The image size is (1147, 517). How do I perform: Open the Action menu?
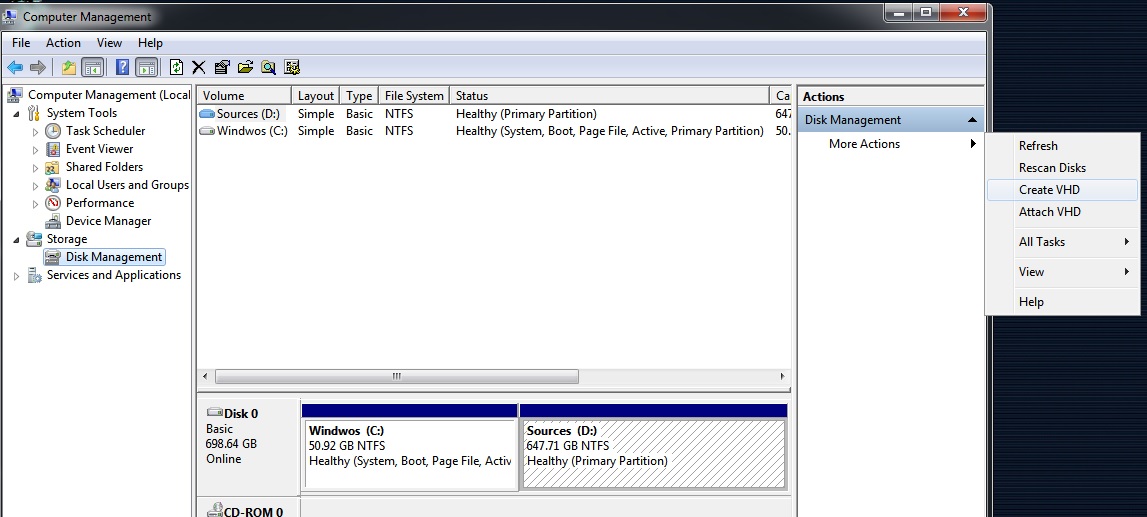[63, 43]
